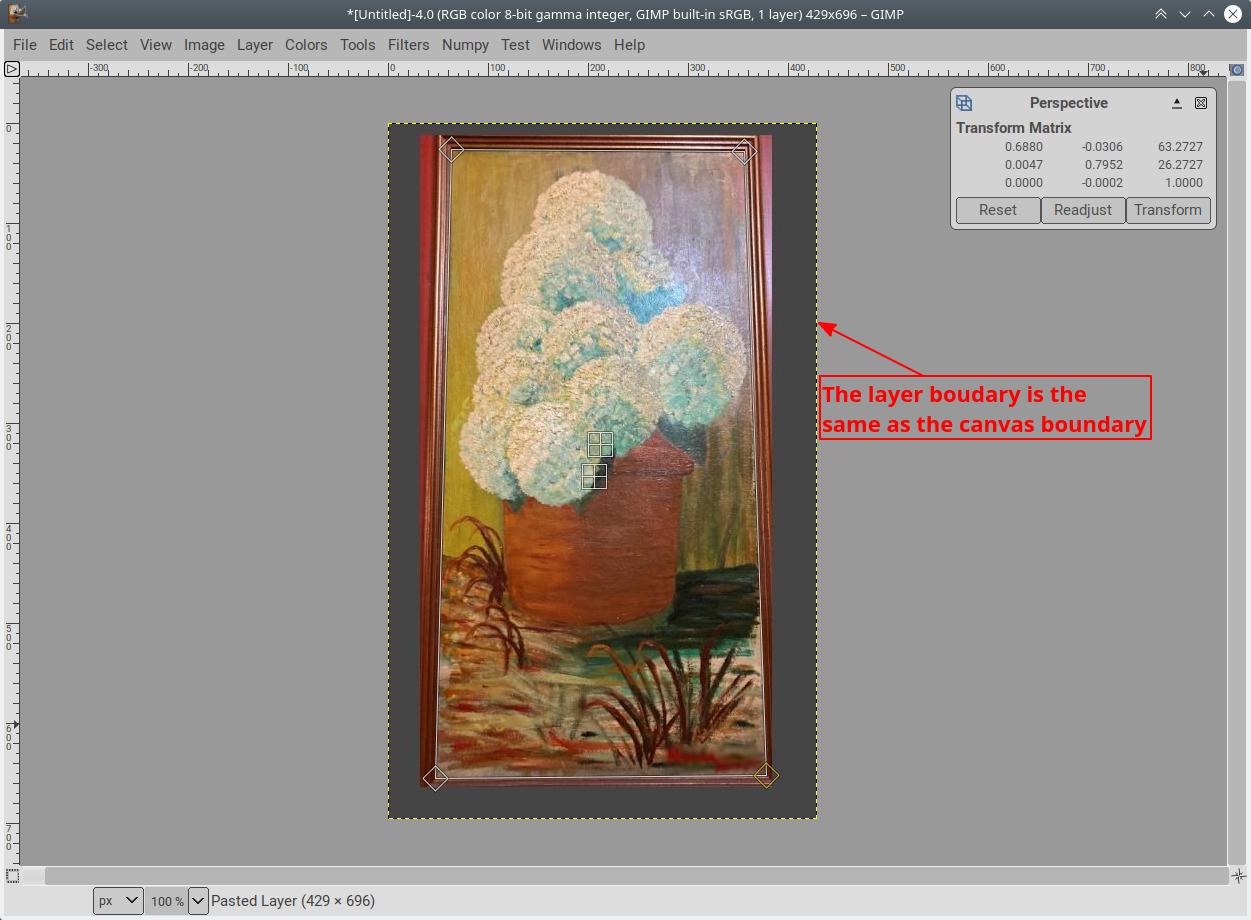The image size is (1251, 920).
Task: Open the Select menu
Action: (x=106, y=45)
